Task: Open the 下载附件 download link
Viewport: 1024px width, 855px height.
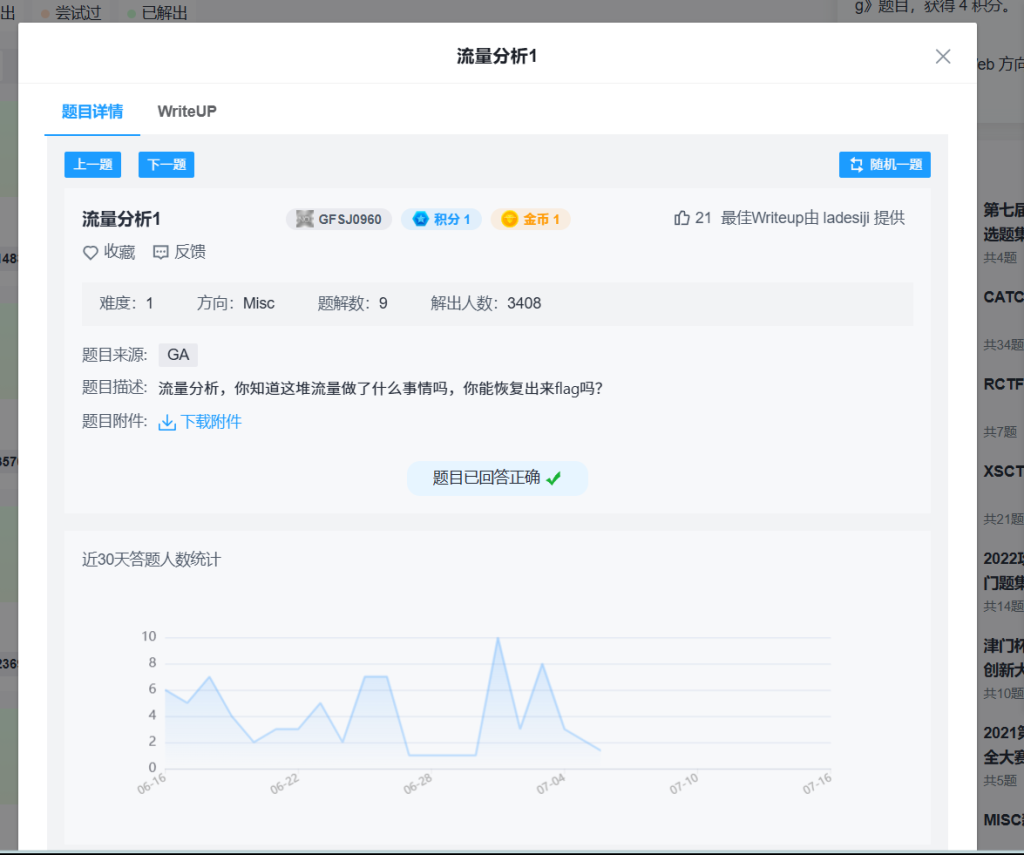Action: [x=211, y=422]
